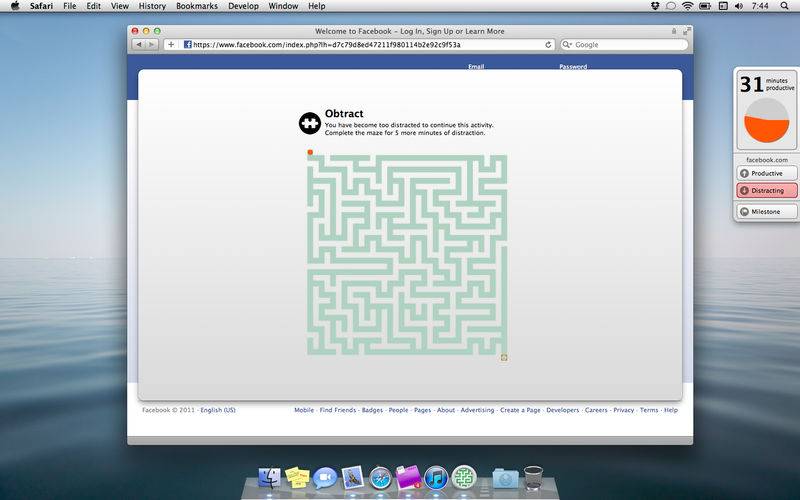800x500 pixels.
Task: Open the Window menu
Action: point(283,6)
